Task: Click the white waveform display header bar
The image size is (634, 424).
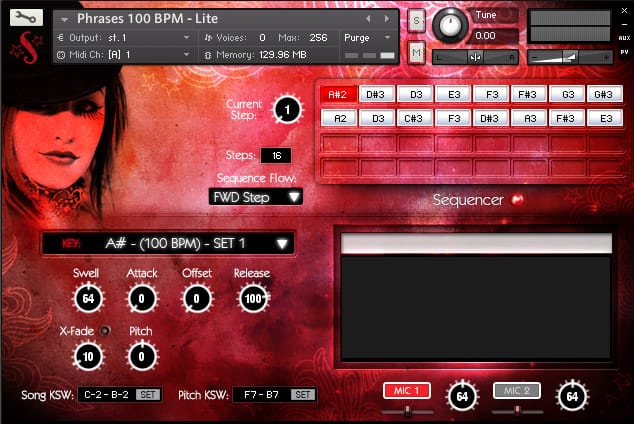Action: (476, 243)
